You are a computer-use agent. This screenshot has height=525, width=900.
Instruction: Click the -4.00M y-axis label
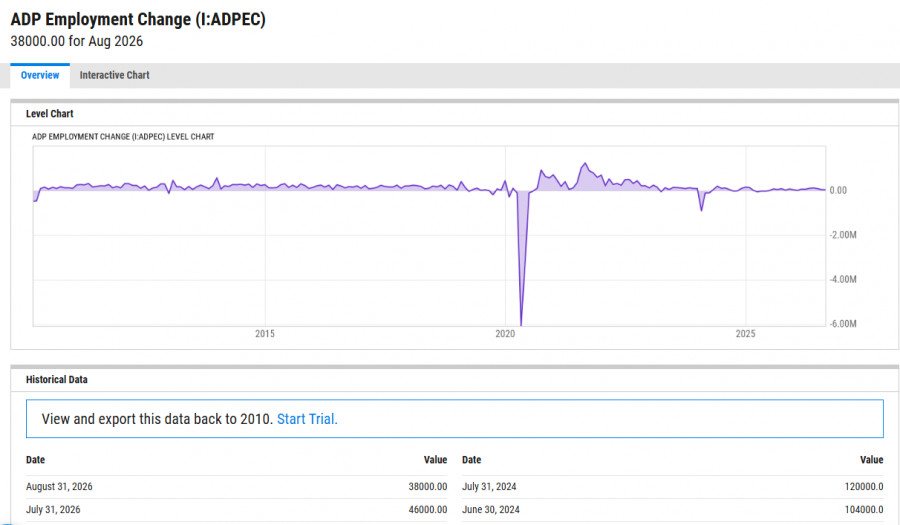coord(843,279)
